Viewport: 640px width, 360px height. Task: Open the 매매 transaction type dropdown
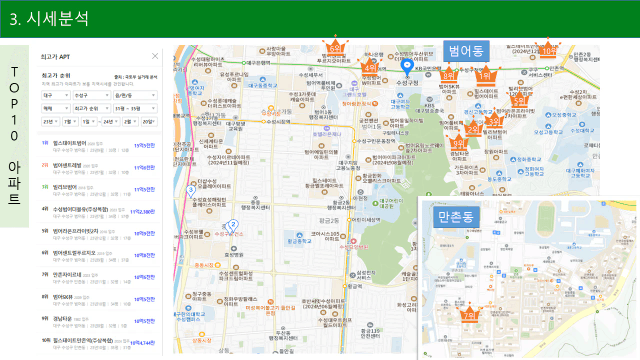(56, 108)
